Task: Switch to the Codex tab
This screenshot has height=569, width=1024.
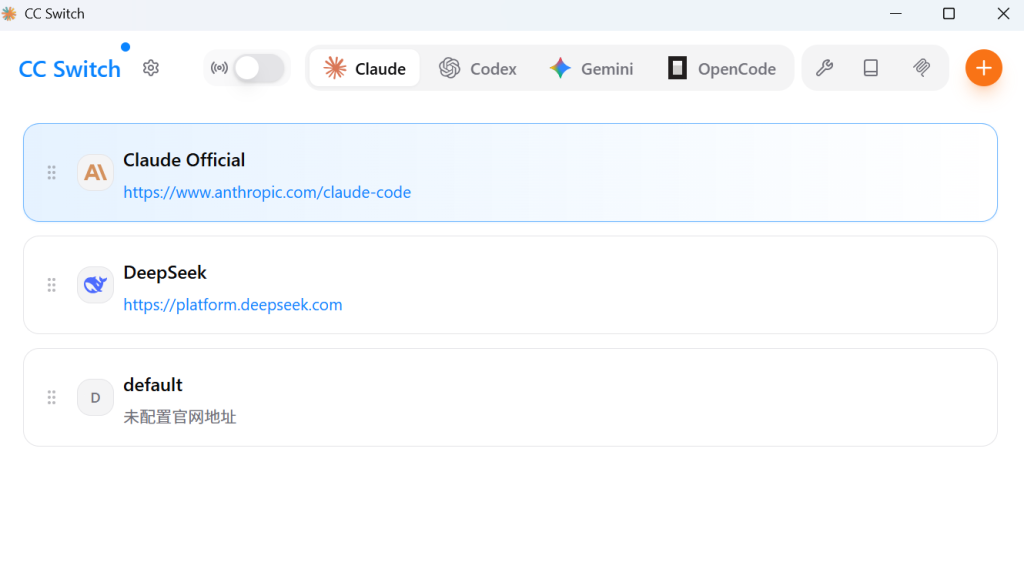Action: point(478,68)
